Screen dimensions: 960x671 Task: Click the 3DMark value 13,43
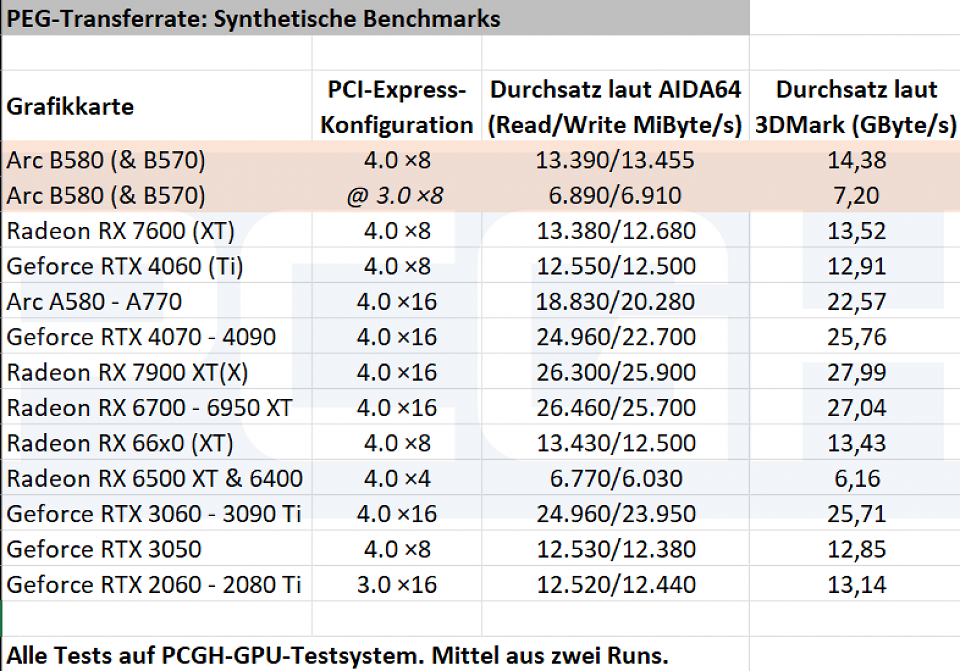tap(855, 443)
